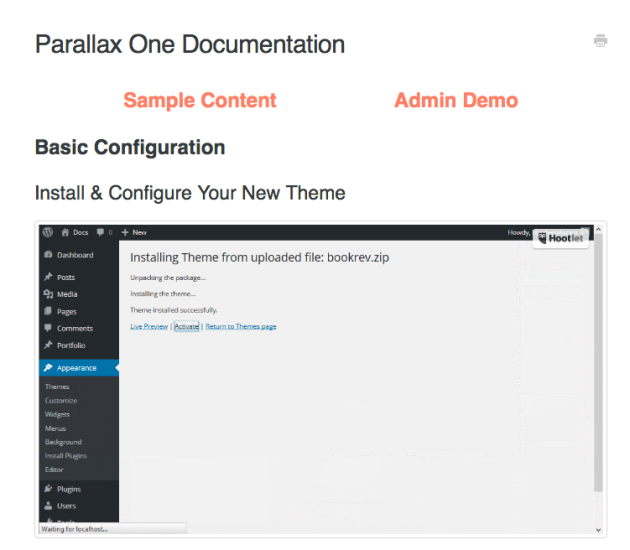
Task: Click the Basic Configuration heading
Action: (130, 147)
